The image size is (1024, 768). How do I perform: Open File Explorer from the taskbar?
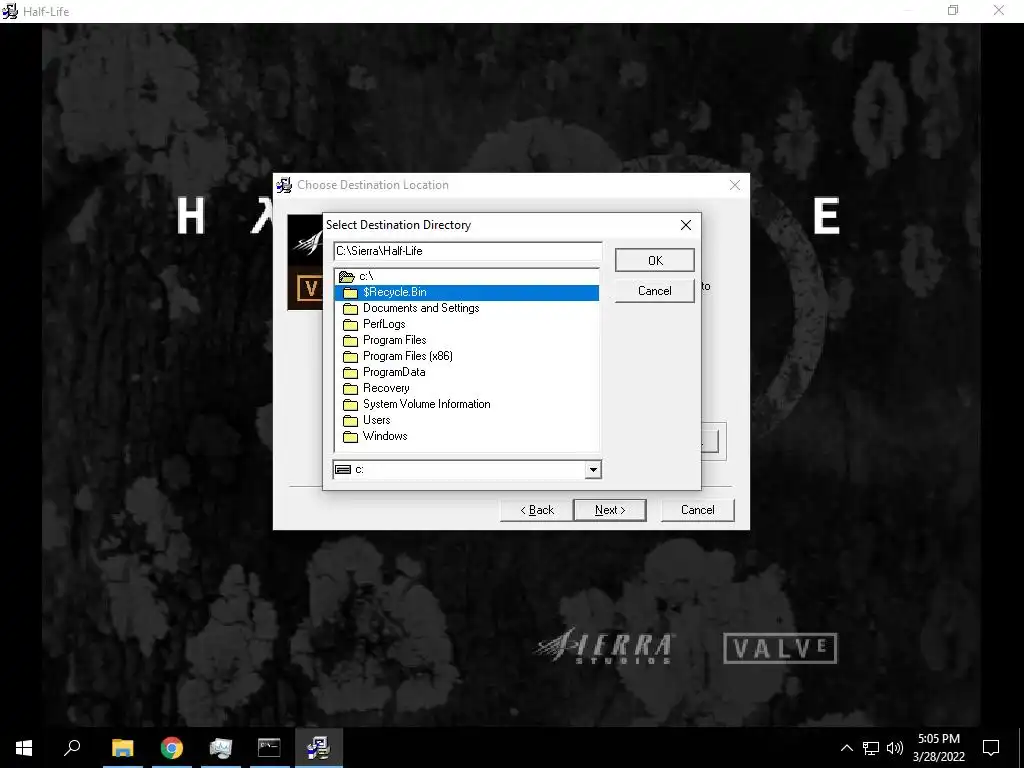click(x=123, y=748)
